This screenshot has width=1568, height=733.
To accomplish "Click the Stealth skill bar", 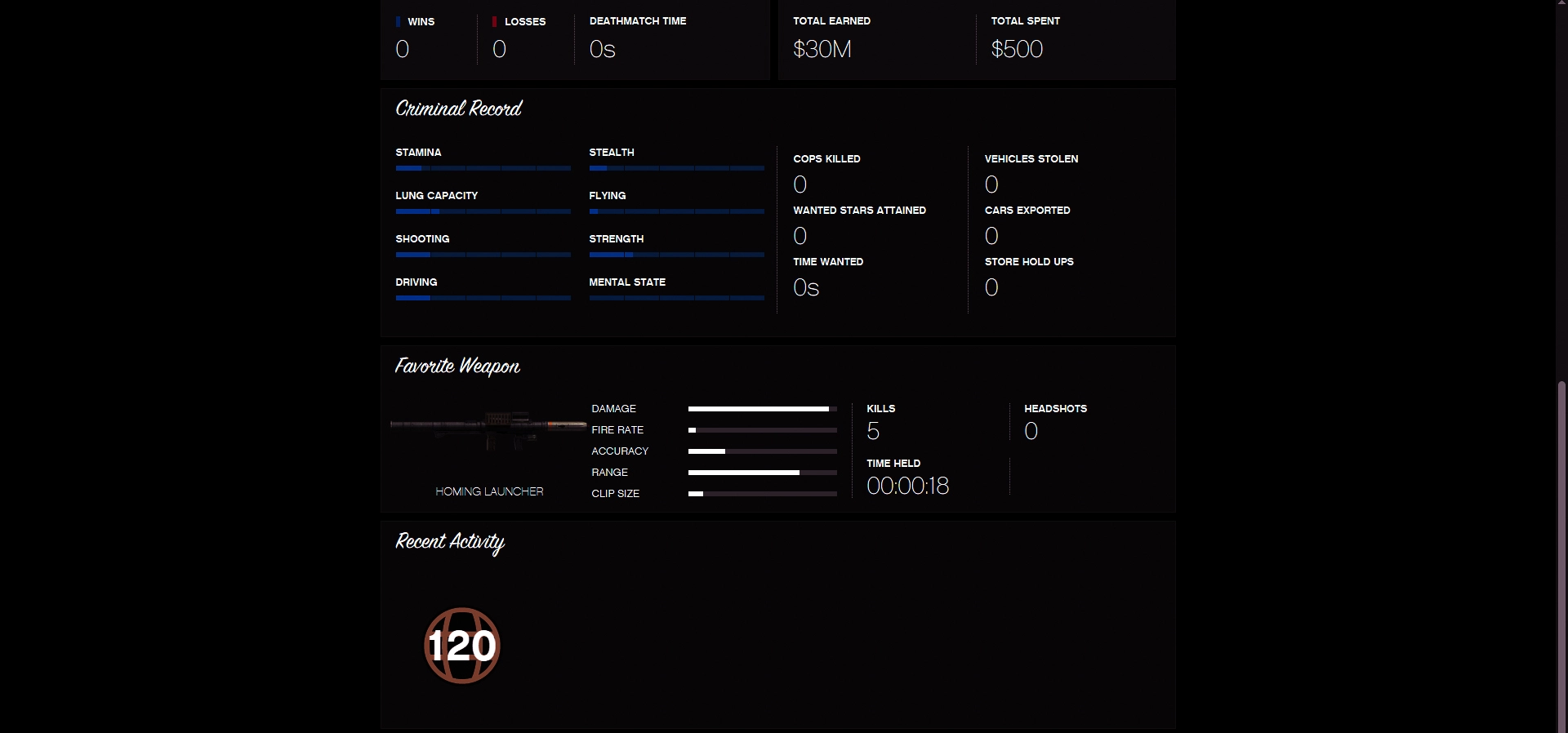I will 676,168.
